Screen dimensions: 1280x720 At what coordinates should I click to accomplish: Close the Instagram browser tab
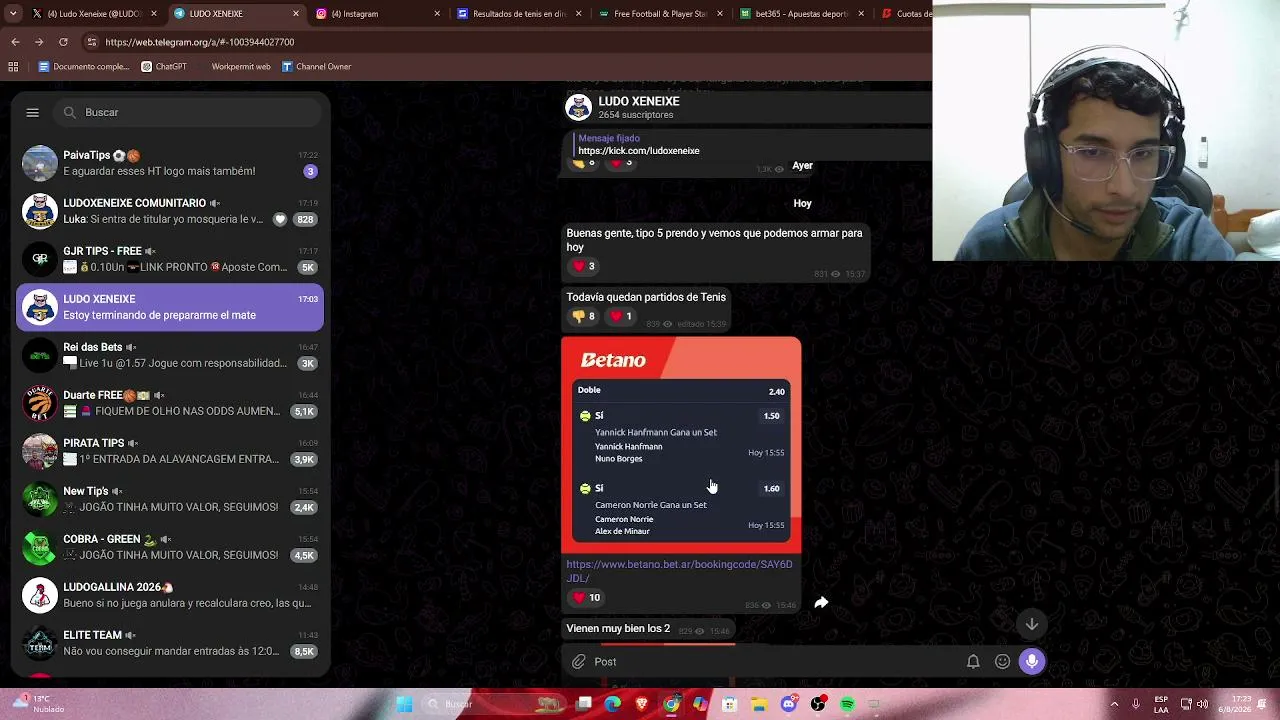point(437,14)
